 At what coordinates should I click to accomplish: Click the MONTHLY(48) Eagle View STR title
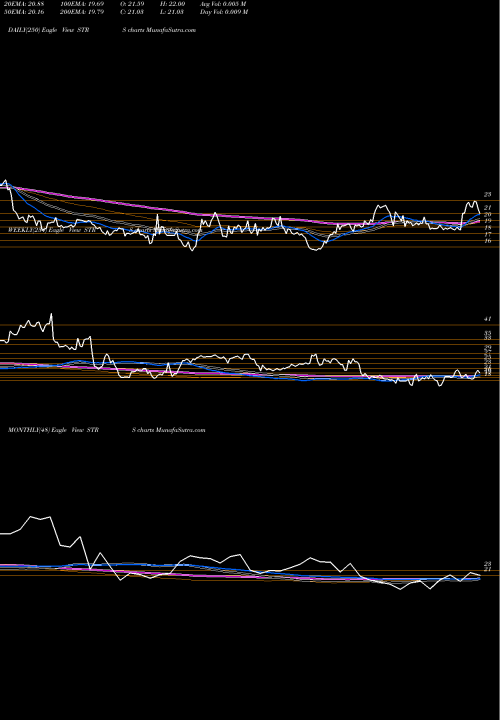click(53, 430)
